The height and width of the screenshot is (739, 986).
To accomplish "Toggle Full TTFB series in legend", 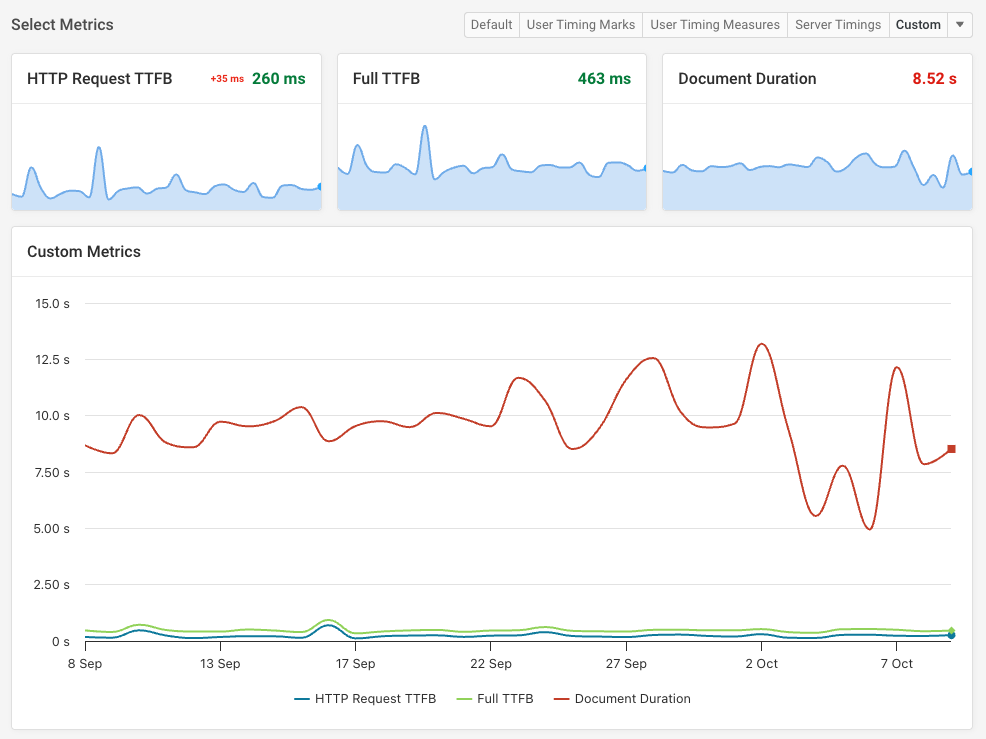I will (495, 699).
